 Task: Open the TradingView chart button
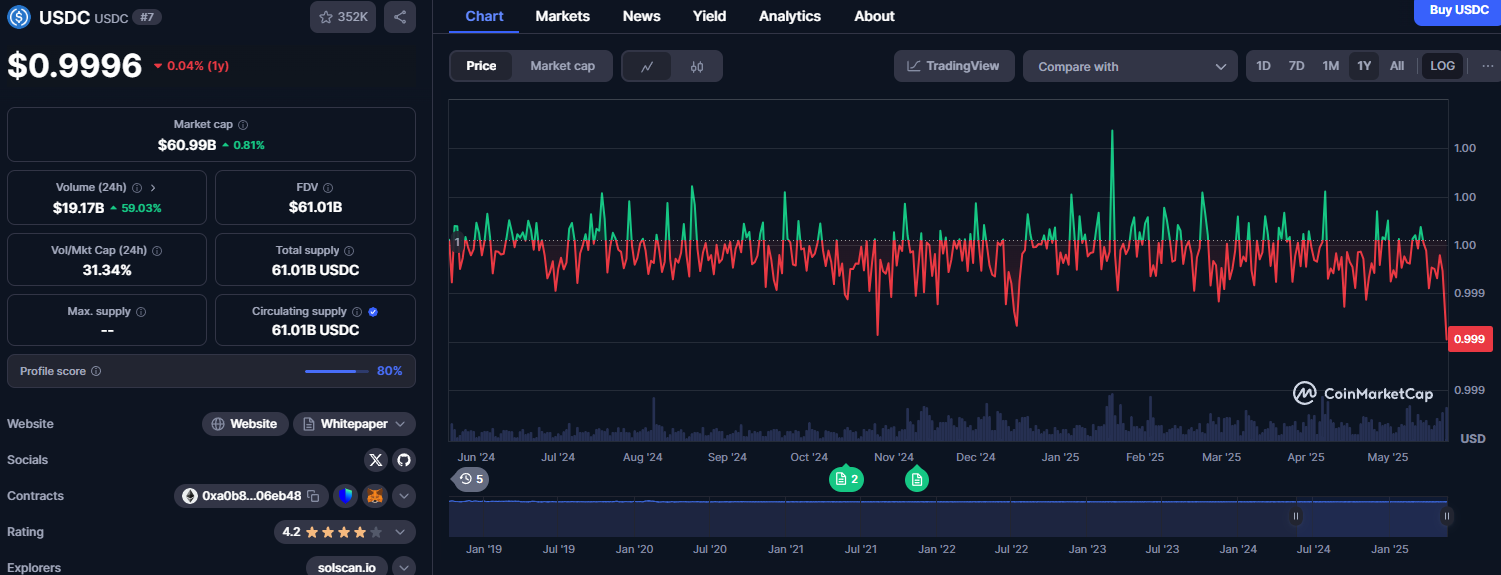[954, 66]
